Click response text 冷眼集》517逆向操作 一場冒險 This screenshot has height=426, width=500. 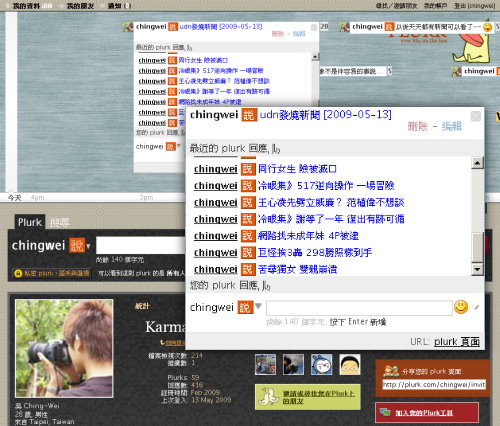pos(326,186)
